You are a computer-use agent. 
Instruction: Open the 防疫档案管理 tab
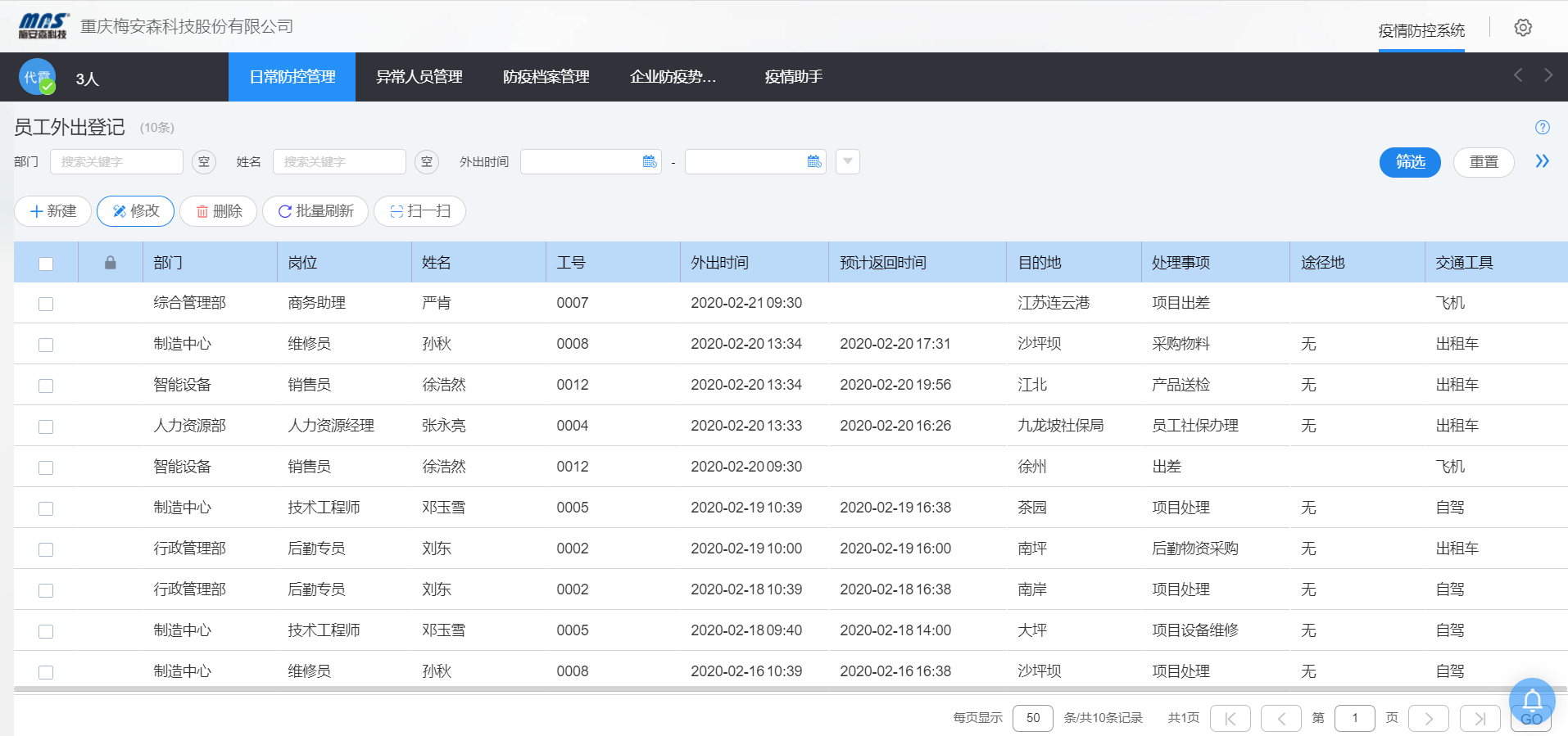tap(546, 77)
